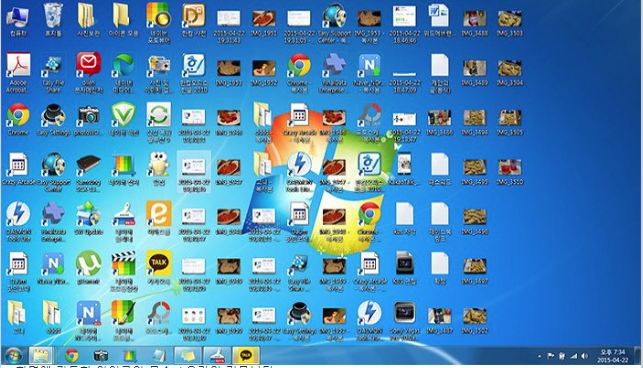The width and height of the screenshot is (643, 368).
Task: Select the IMG_3504 photo thumbnail
Action: pyautogui.click(x=510, y=73)
